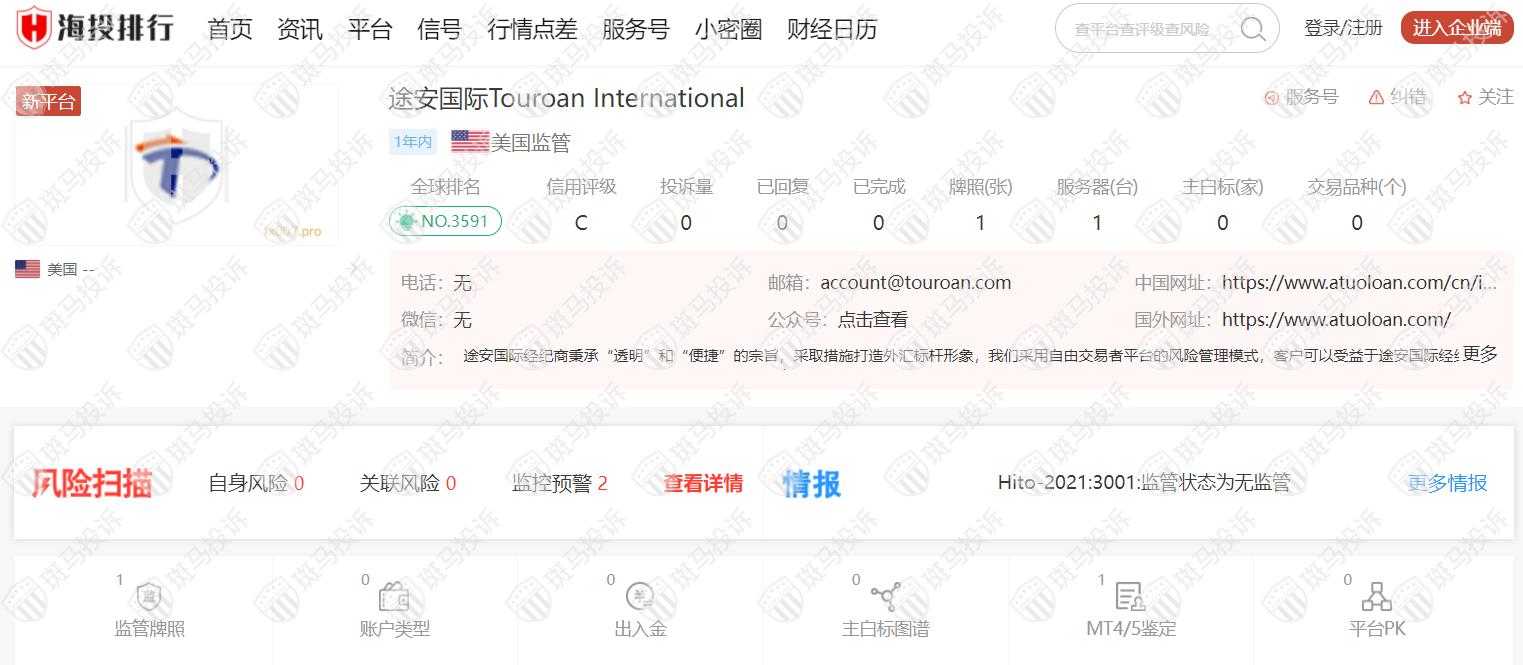Click the 进入企业端 button
The width and height of the screenshot is (1523, 665).
pos(1456,28)
